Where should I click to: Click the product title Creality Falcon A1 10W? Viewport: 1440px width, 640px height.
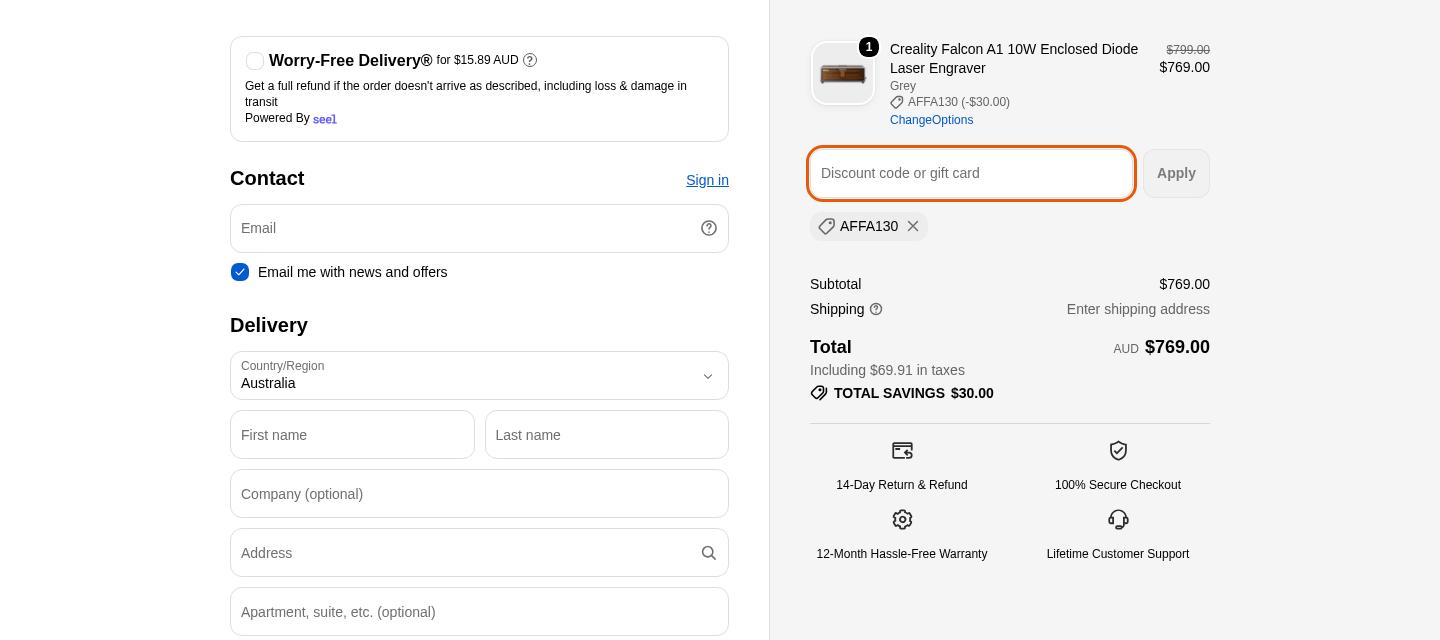1014,58
